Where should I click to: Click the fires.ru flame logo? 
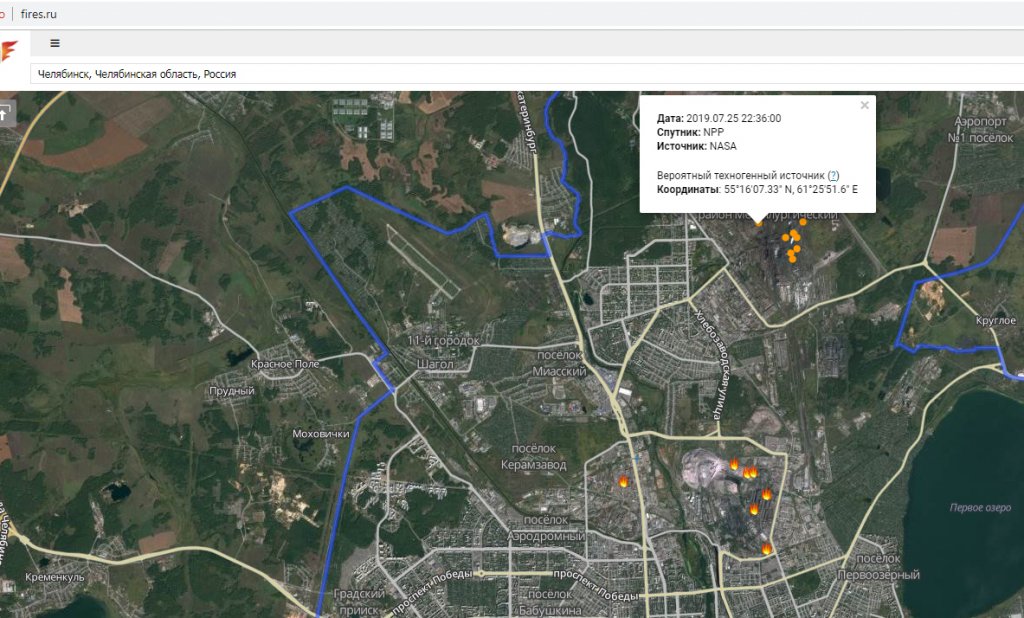point(8,50)
